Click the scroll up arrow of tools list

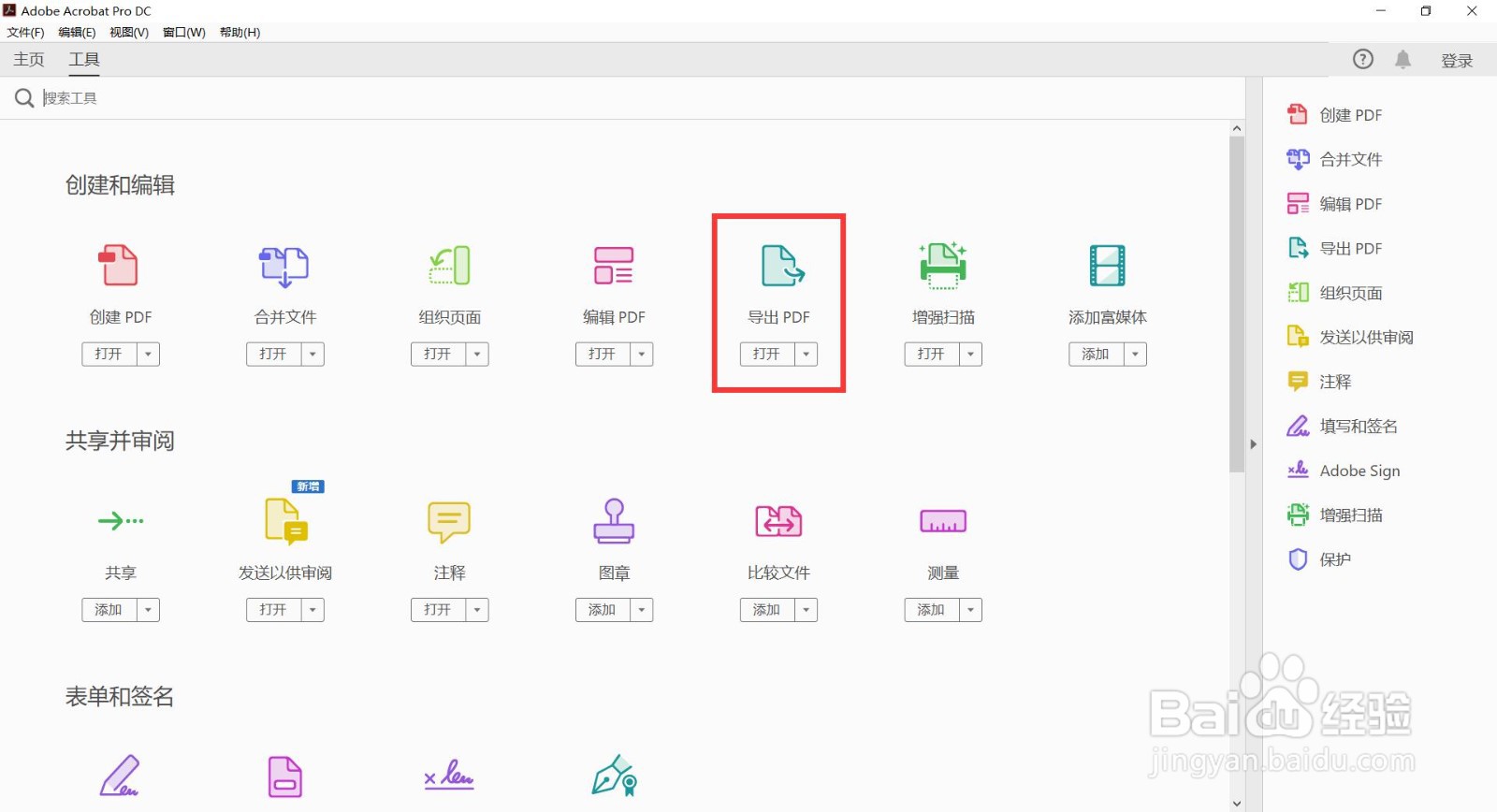[1237, 128]
